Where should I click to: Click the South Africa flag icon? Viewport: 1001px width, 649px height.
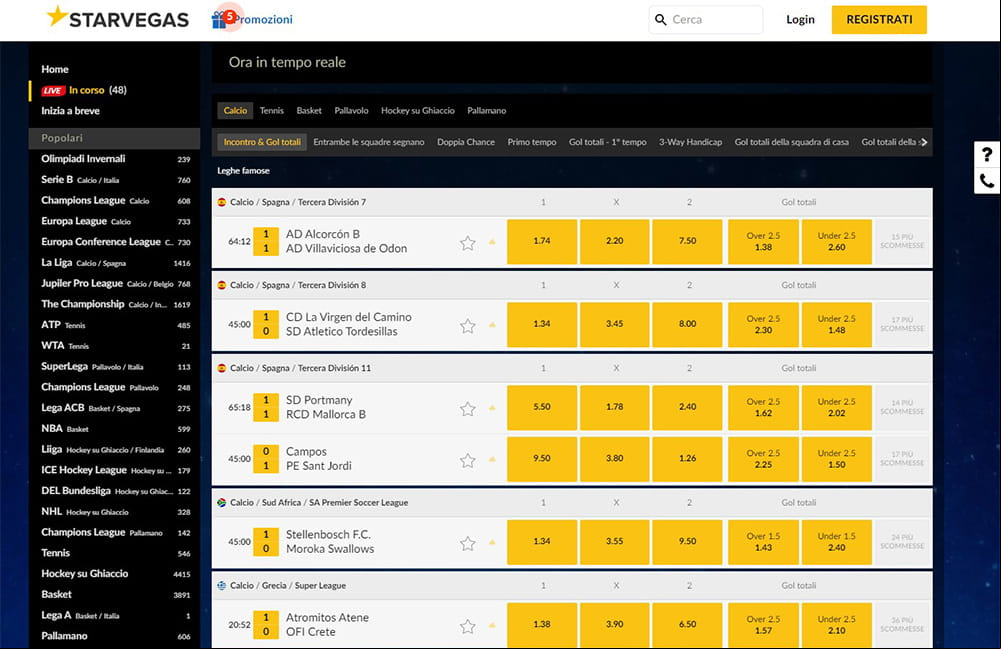tap(222, 503)
